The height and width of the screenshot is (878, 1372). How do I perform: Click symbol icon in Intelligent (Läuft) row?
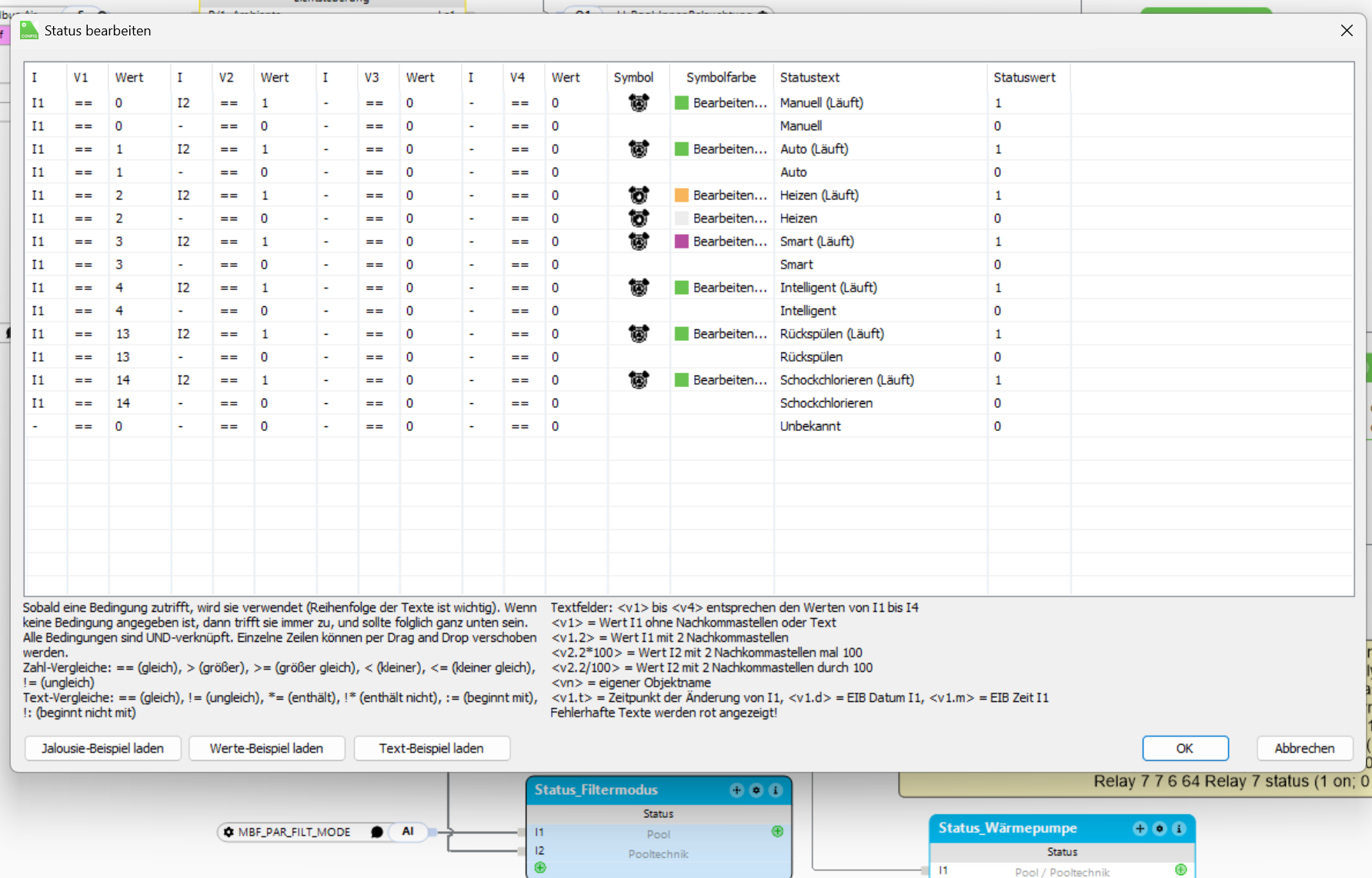tap(639, 287)
